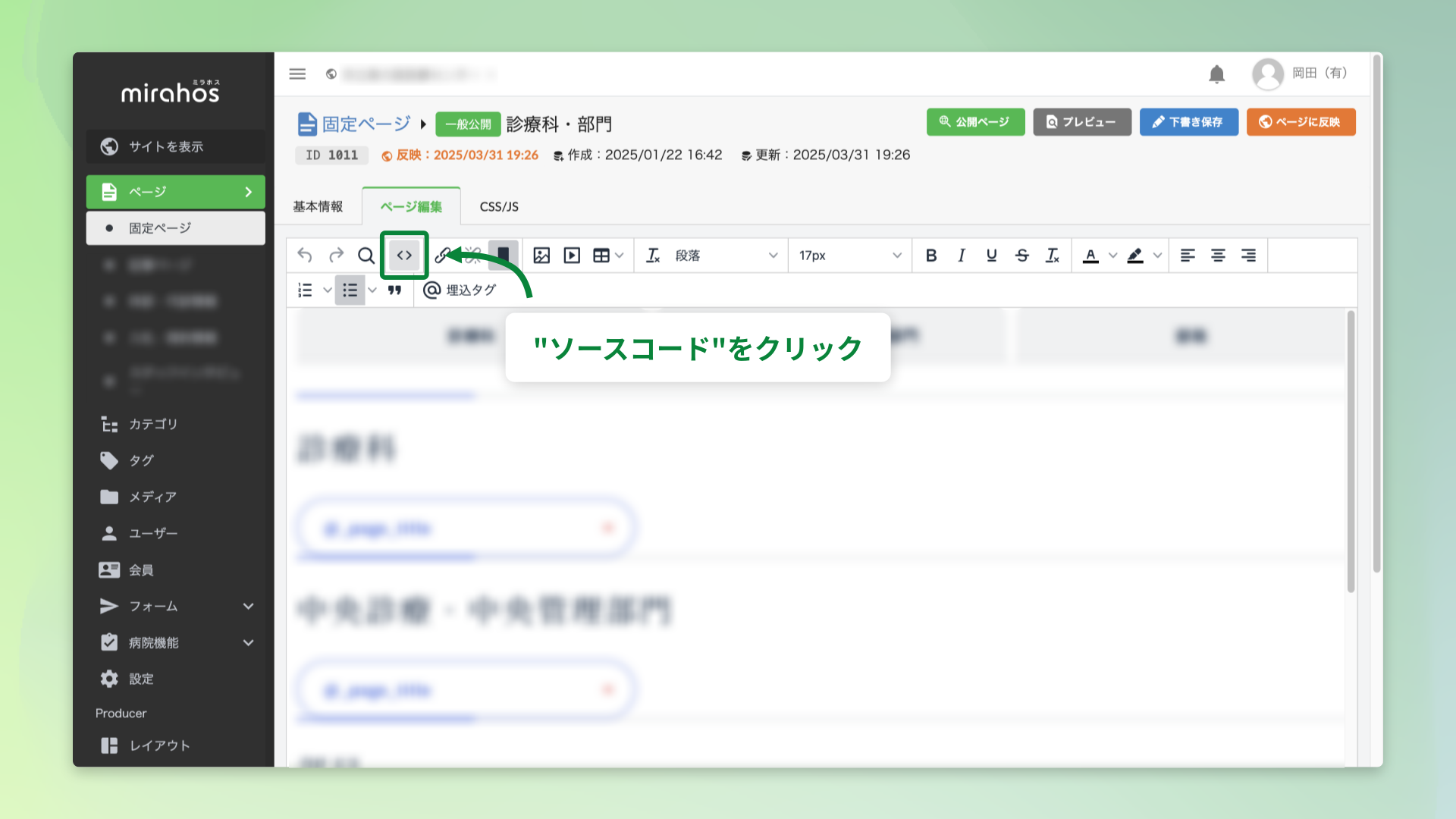
Task: Click the 埋込タグ embed tag button
Action: 460,290
